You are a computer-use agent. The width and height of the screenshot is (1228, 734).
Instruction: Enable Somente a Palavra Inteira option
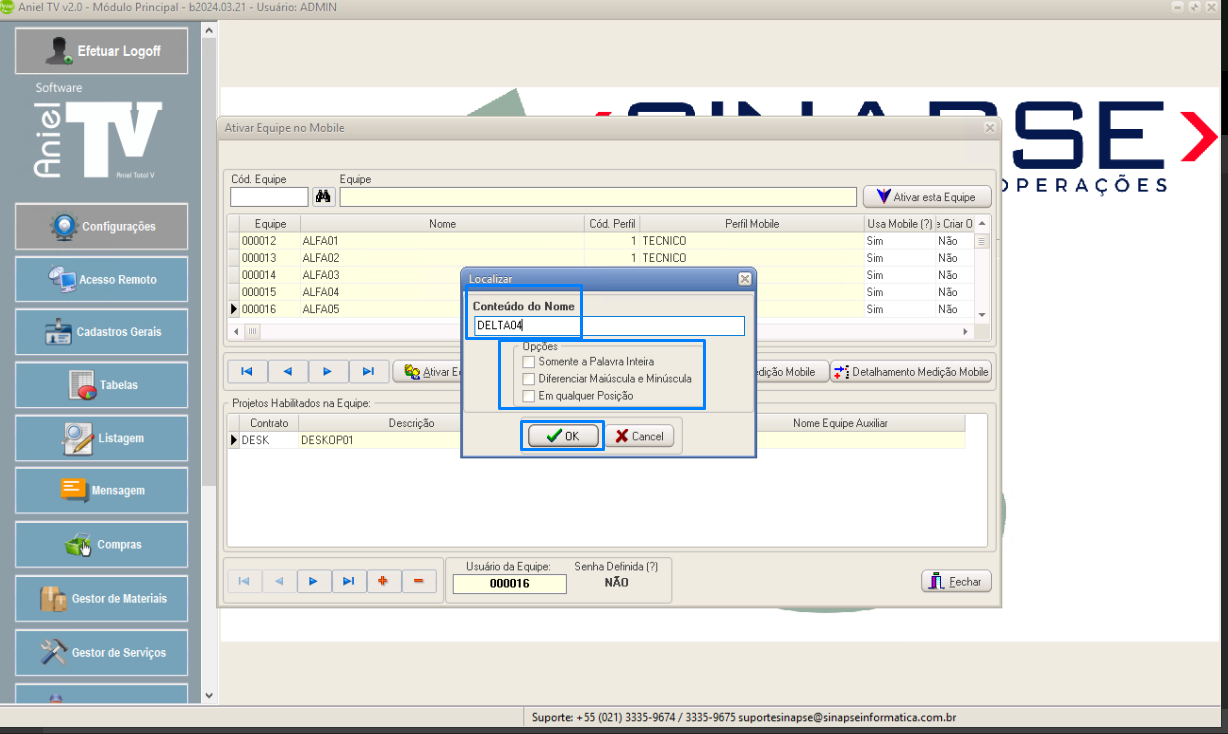(529, 361)
